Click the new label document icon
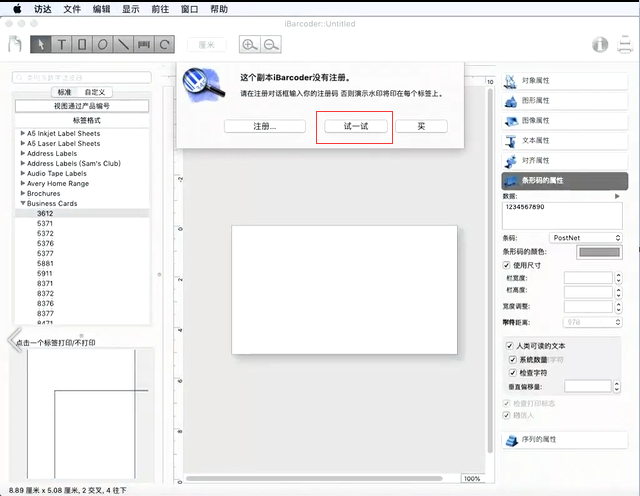This screenshot has width=640, height=496. point(15,44)
